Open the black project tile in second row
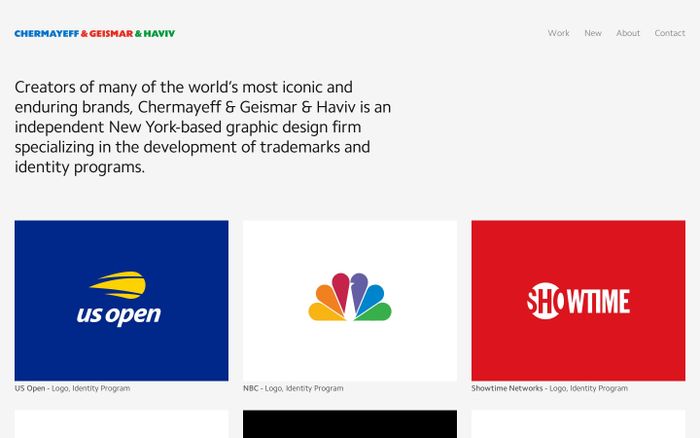The width and height of the screenshot is (700, 438). click(x=350, y=424)
